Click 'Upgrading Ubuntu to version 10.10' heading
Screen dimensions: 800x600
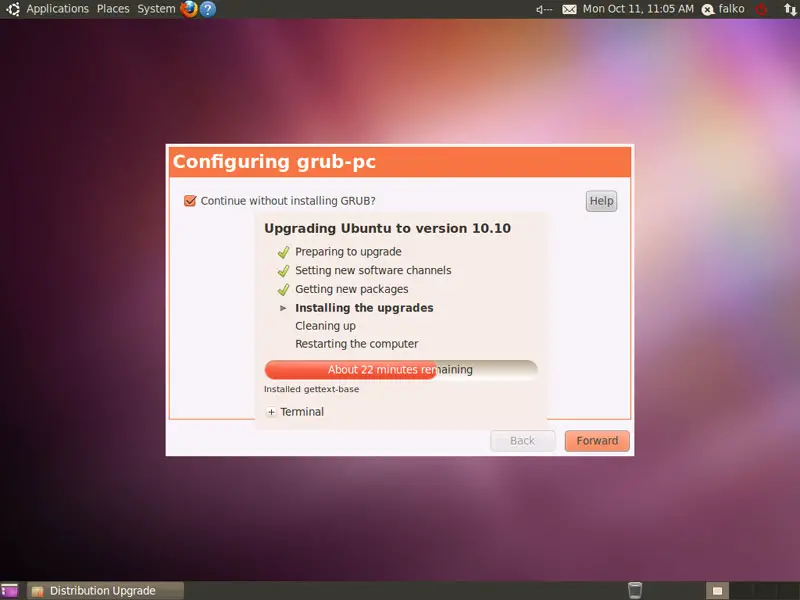tap(387, 228)
